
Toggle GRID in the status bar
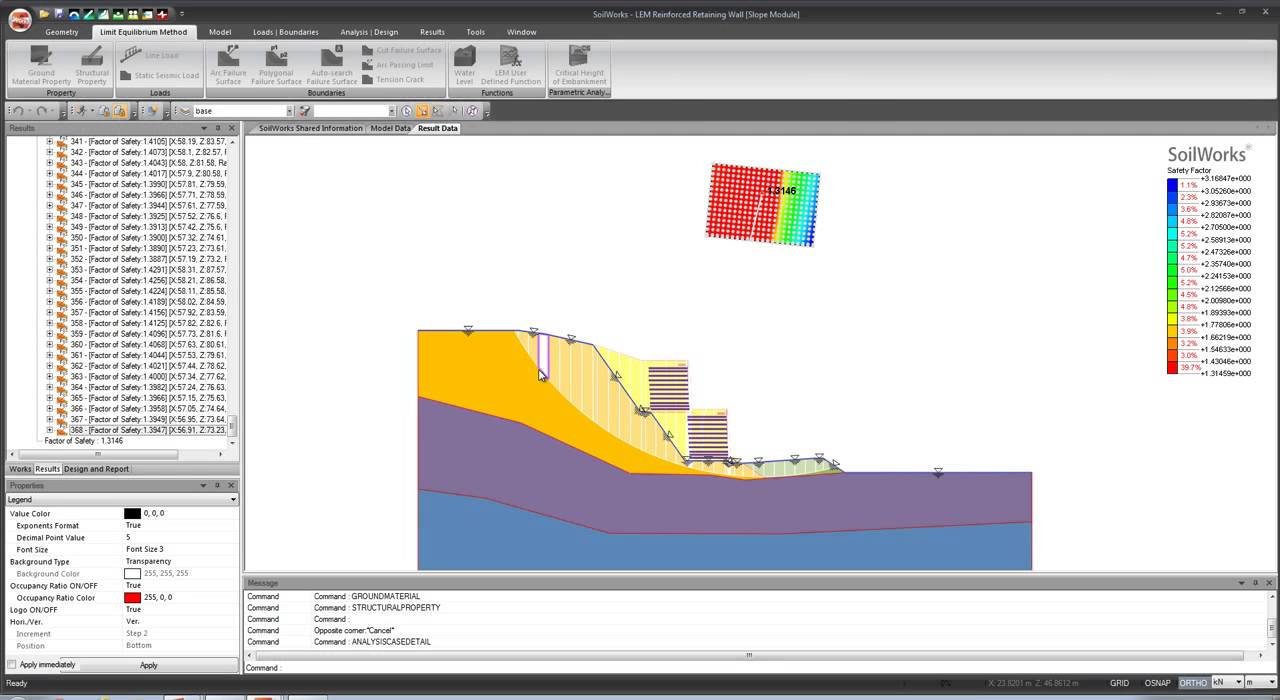click(1119, 683)
